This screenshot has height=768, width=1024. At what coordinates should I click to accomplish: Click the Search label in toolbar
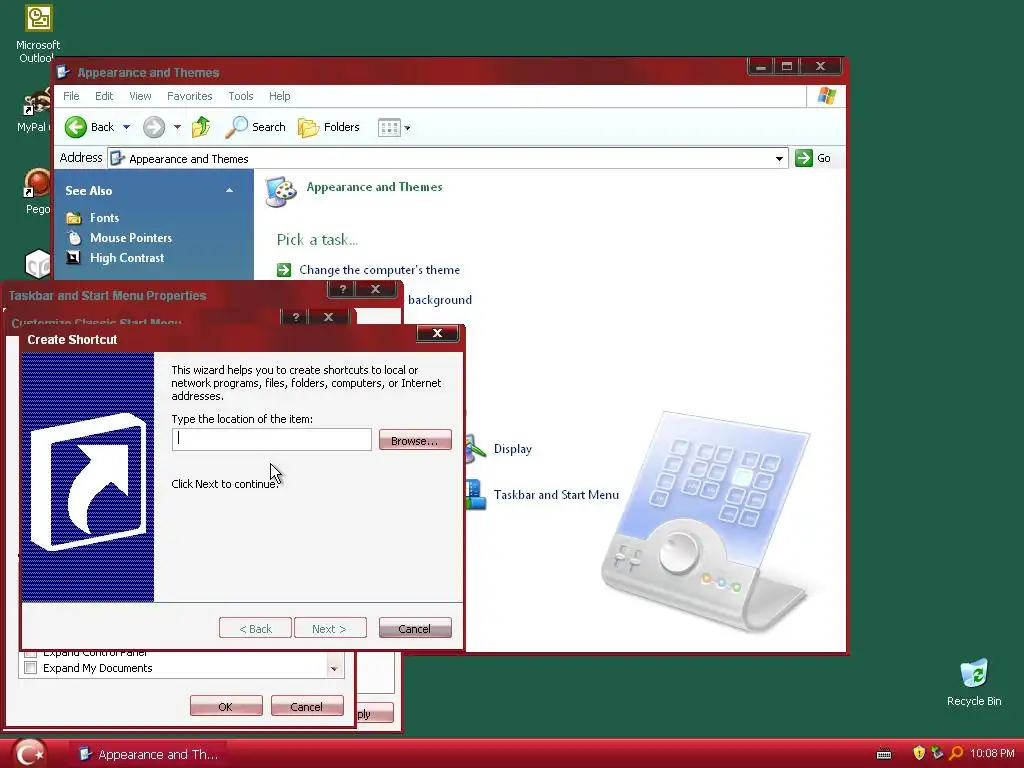pos(269,127)
